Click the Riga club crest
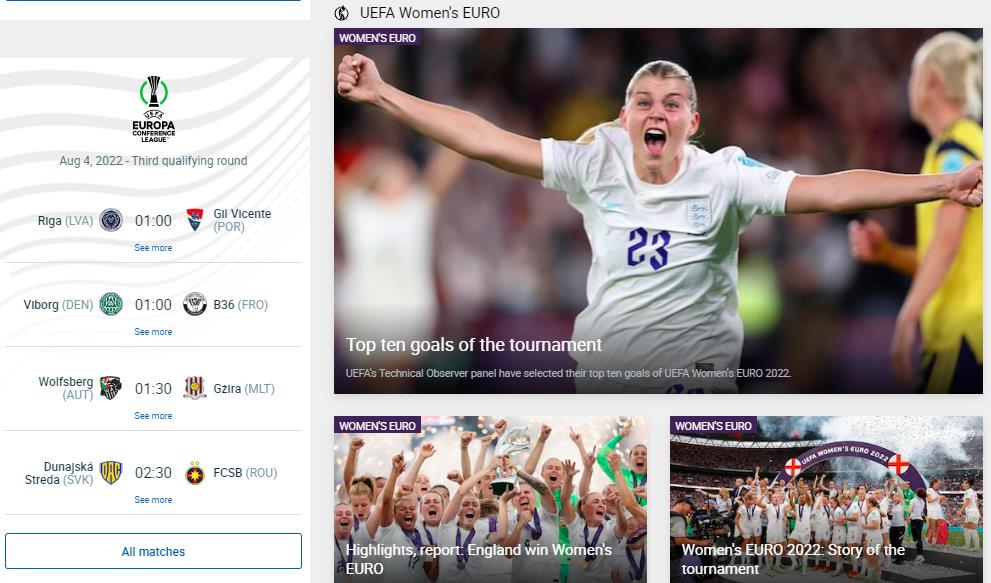The height and width of the screenshot is (583, 991). pos(111,220)
